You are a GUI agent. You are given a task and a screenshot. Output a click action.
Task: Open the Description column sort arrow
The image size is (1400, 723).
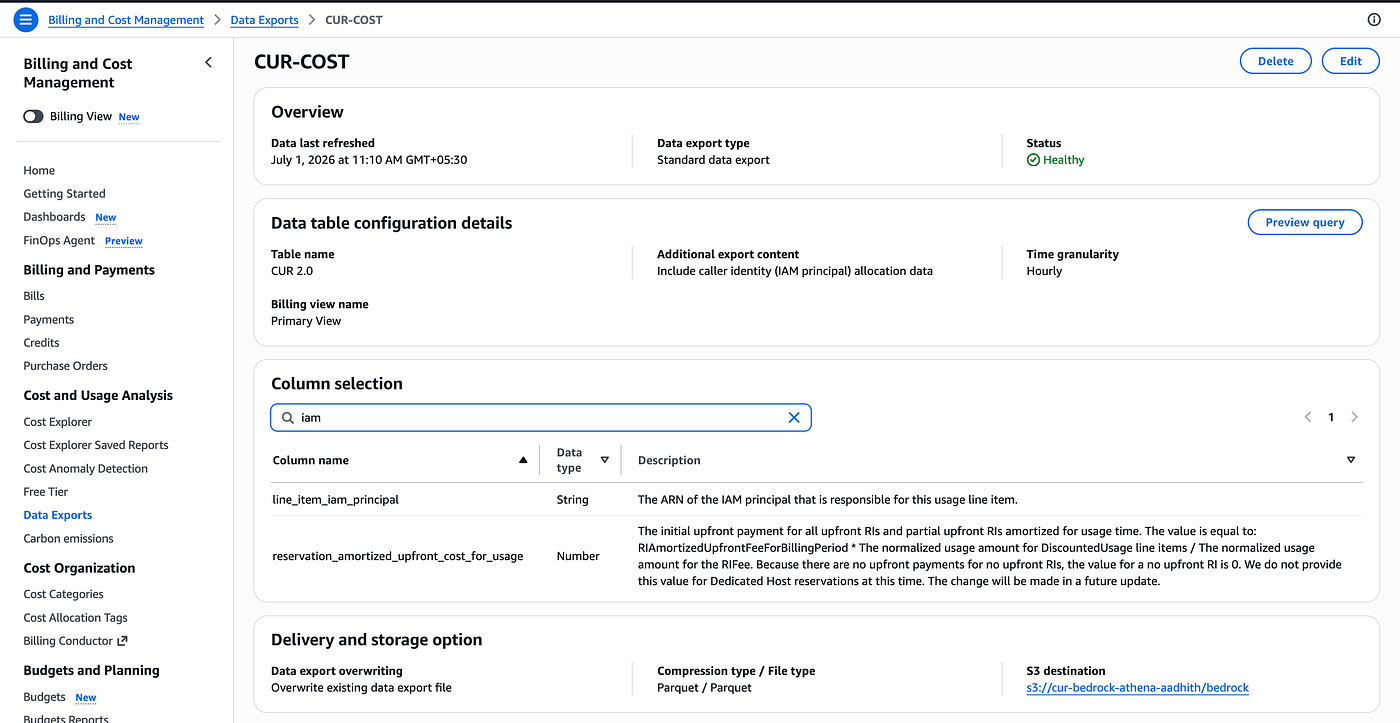[1350, 460]
